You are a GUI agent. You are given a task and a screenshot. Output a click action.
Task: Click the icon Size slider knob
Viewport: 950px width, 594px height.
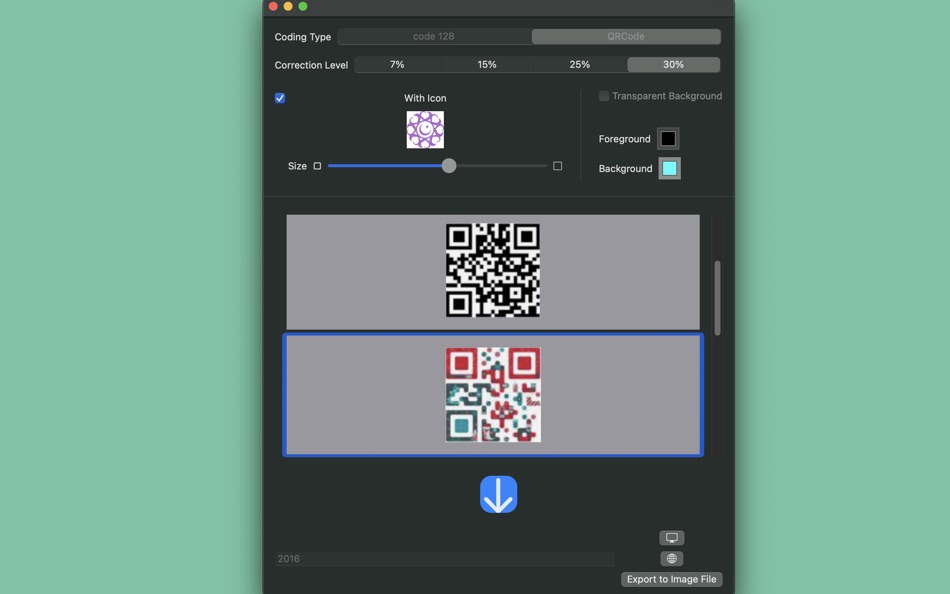449,165
